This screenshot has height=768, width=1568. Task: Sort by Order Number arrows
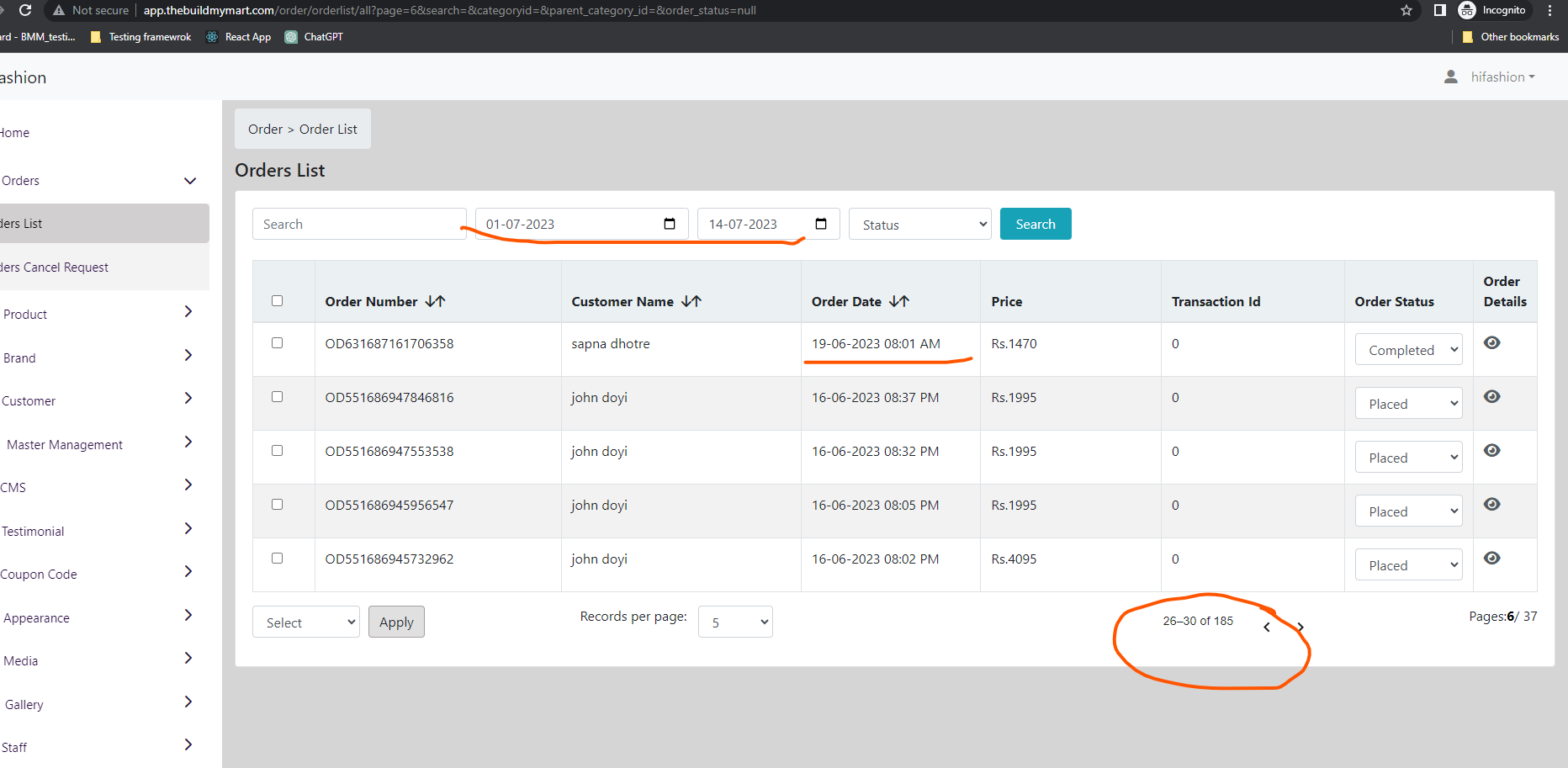coord(435,301)
